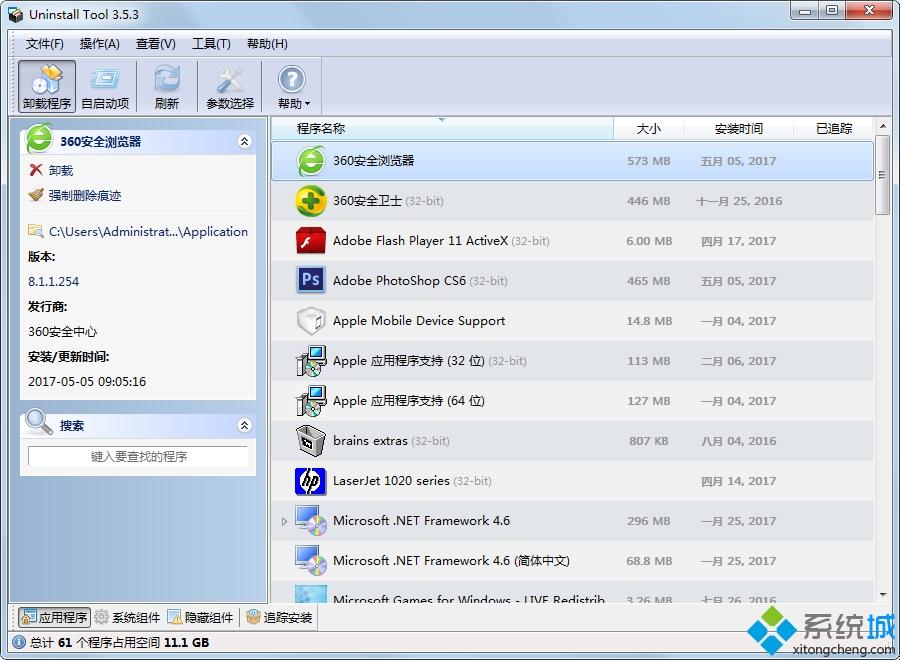This screenshot has height=660, width=900.
Task: Click the 2017-05-05 09:05:16 install time
Action: (87, 382)
